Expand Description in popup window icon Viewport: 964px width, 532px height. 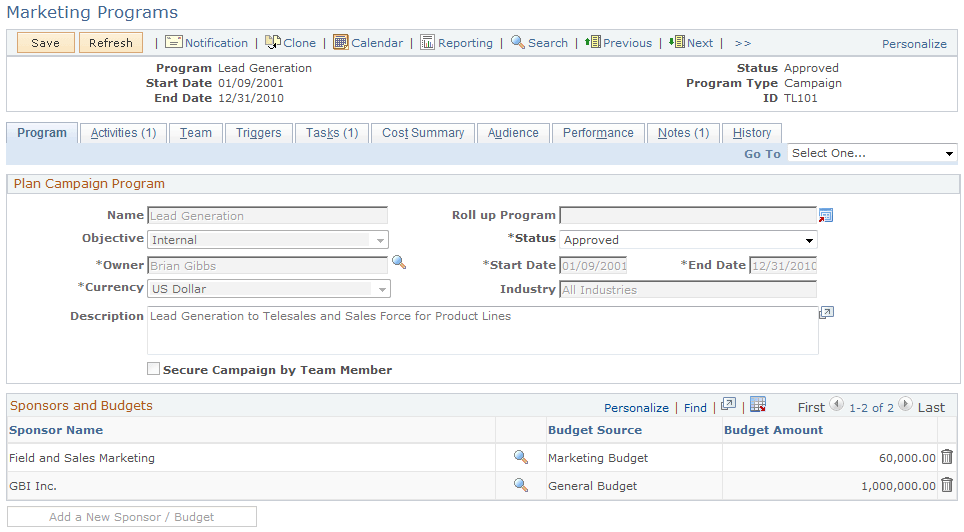tap(826, 312)
